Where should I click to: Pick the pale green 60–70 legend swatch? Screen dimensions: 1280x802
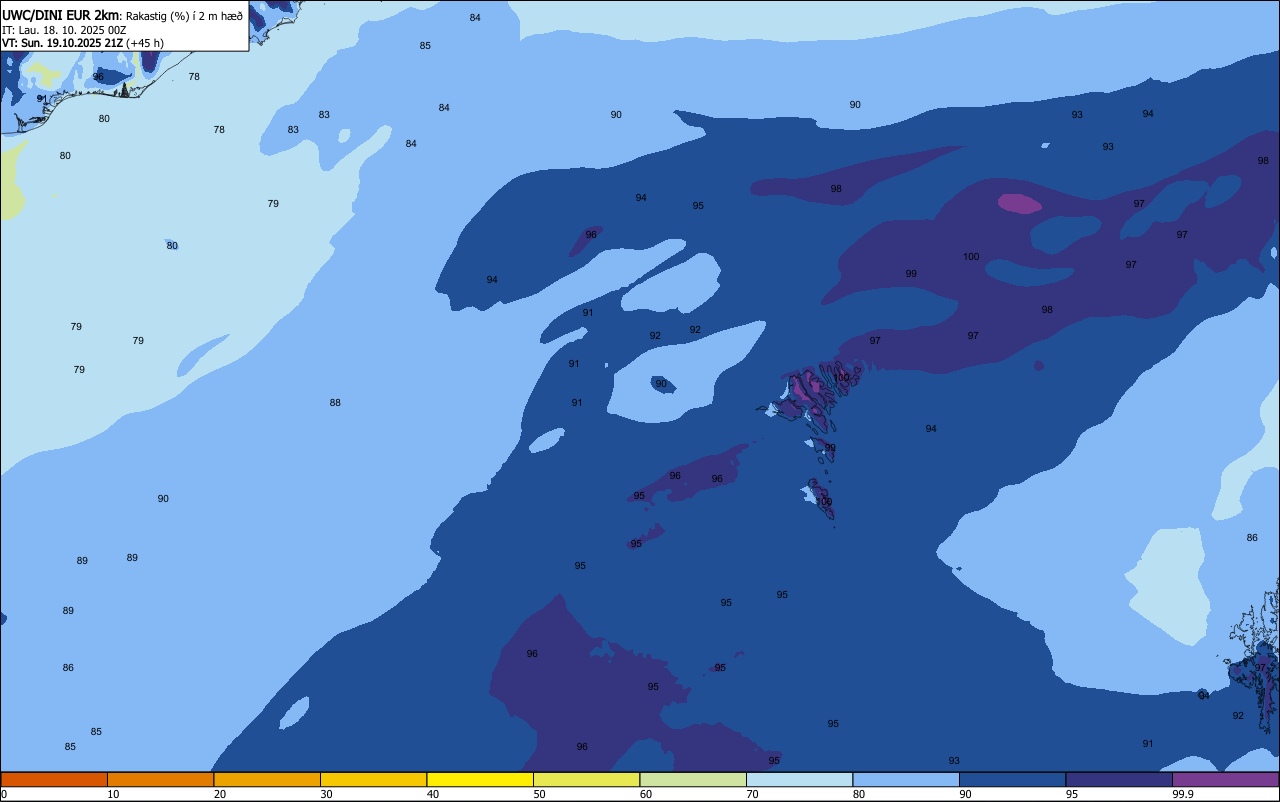coord(693,779)
